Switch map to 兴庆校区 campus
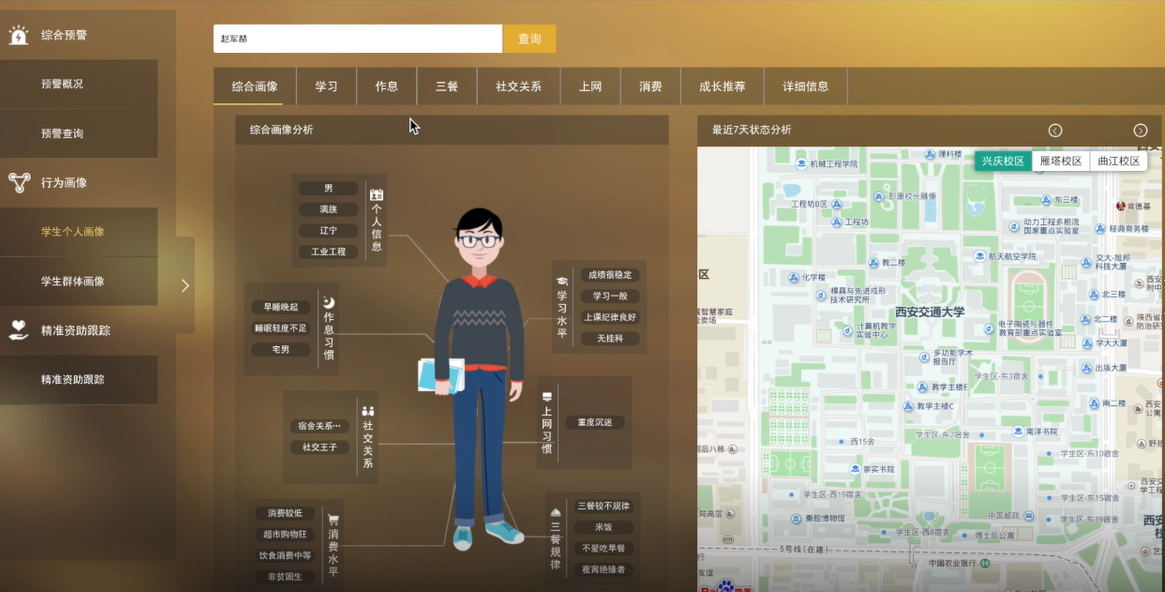1165x592 pixels. pyautogui.click(x=1003, y=161)
